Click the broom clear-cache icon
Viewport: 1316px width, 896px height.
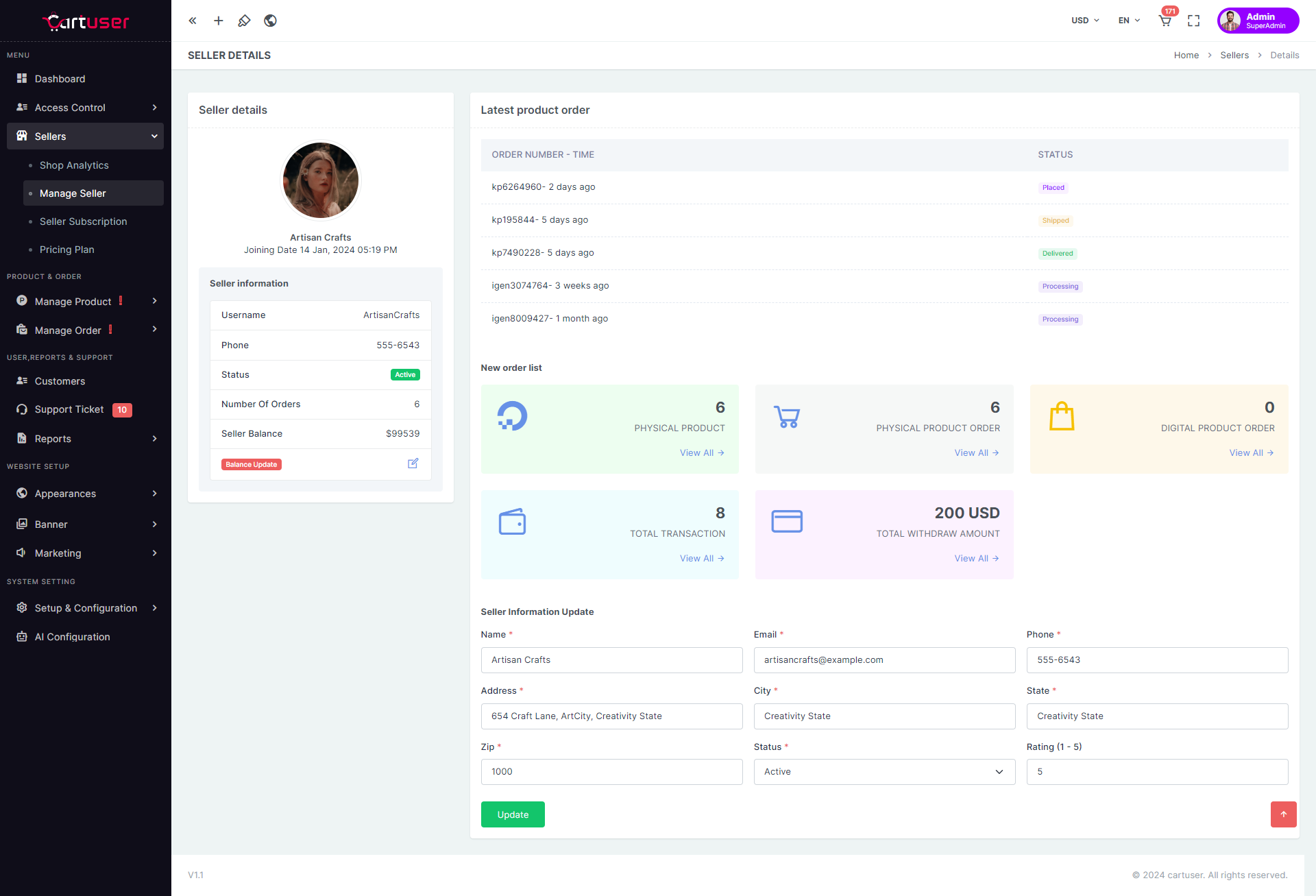pos(244,21)
